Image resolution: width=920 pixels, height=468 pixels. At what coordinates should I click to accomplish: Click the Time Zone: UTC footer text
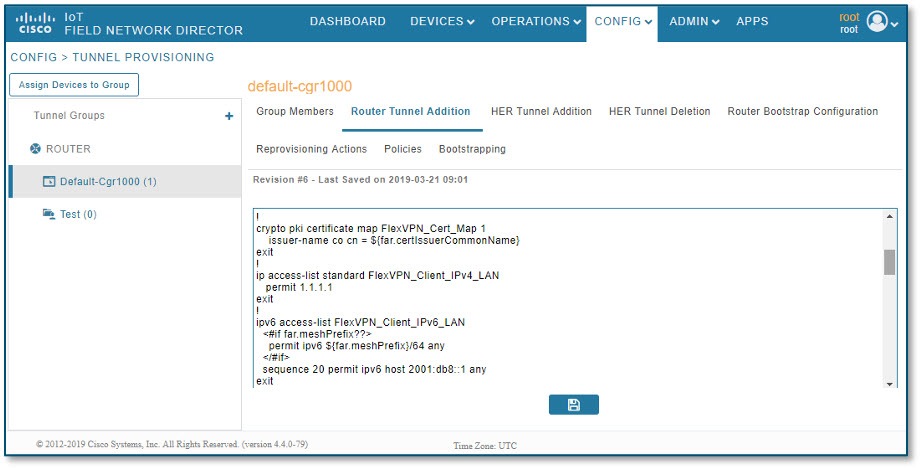485,446
